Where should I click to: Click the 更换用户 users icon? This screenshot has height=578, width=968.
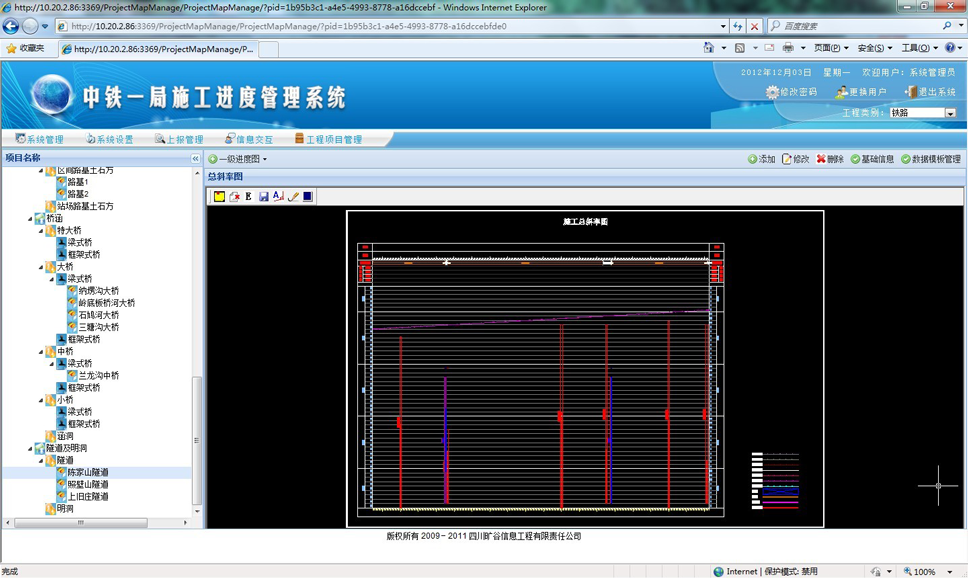tap(842, 92)
